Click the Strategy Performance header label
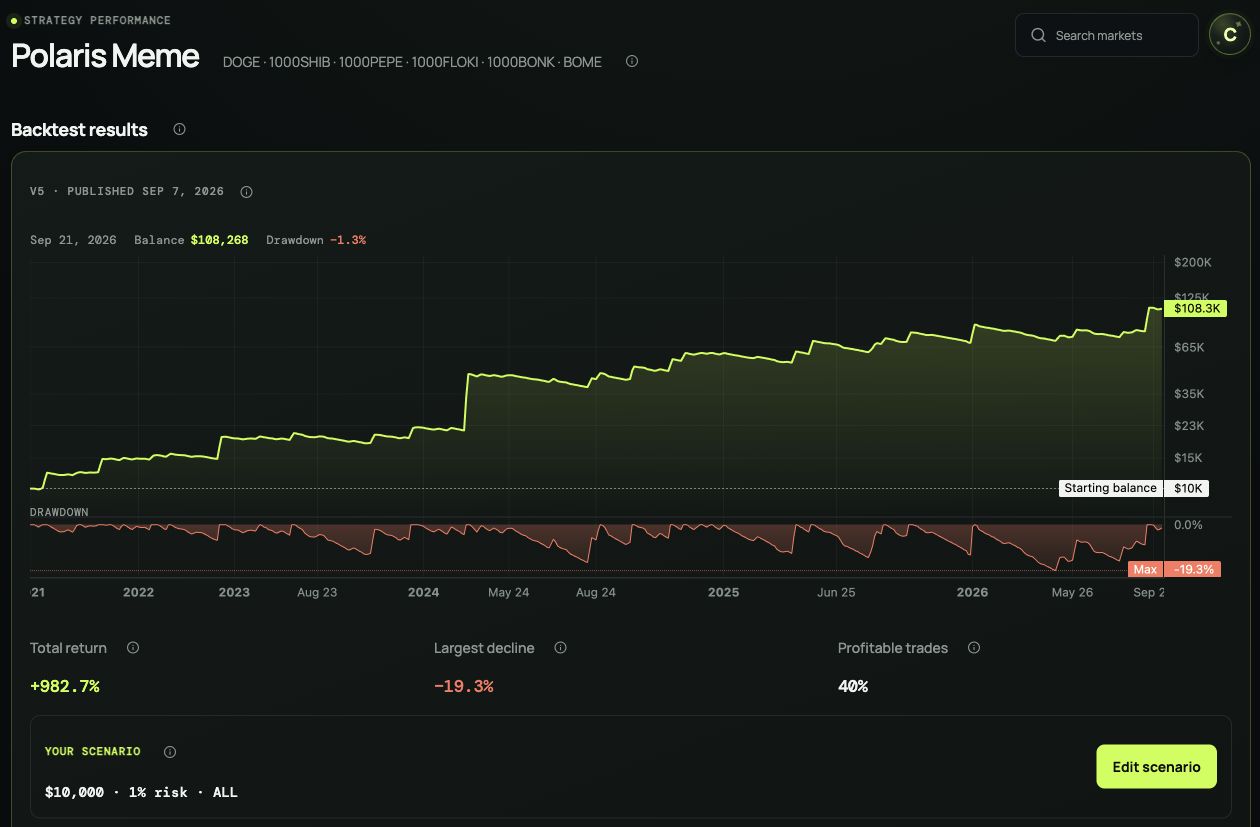 coord(97,20)
